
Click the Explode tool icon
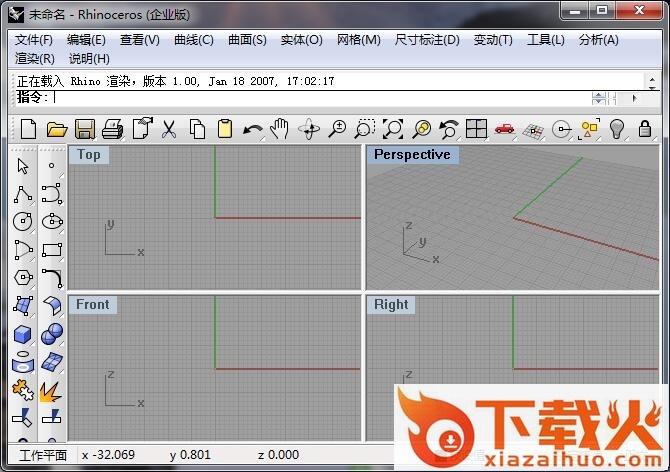[51, 392]
